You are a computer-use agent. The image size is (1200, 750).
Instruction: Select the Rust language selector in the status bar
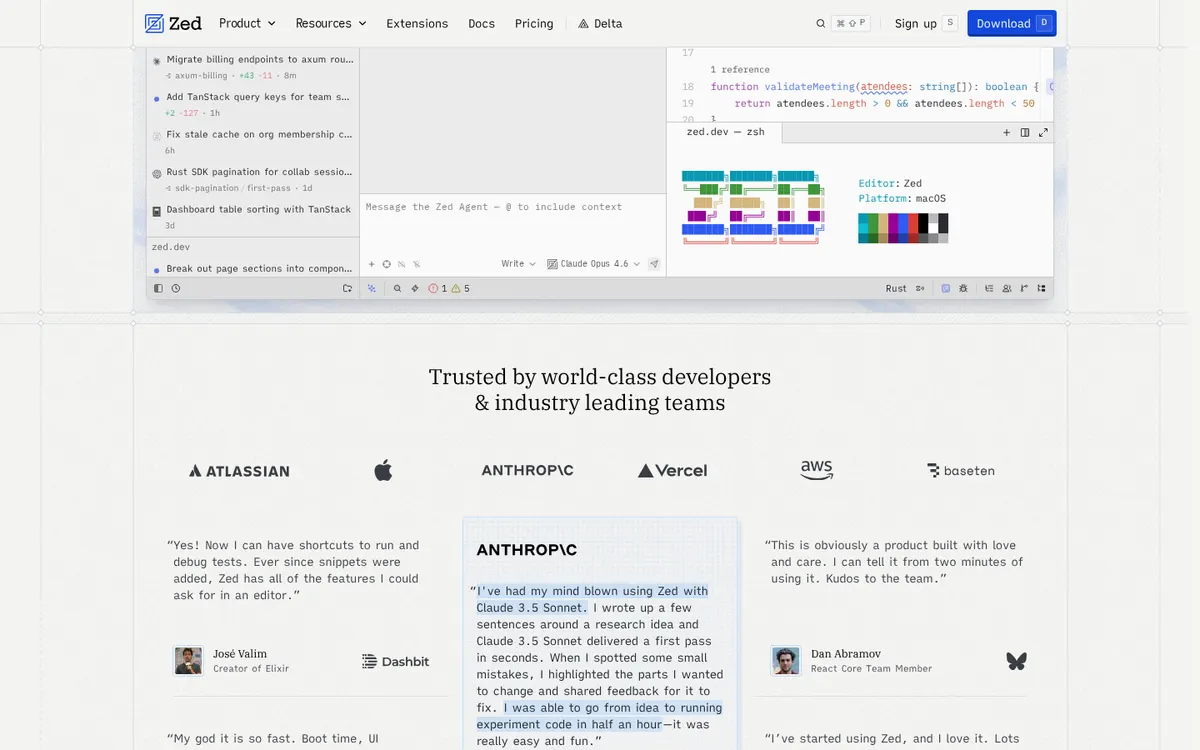896,288
